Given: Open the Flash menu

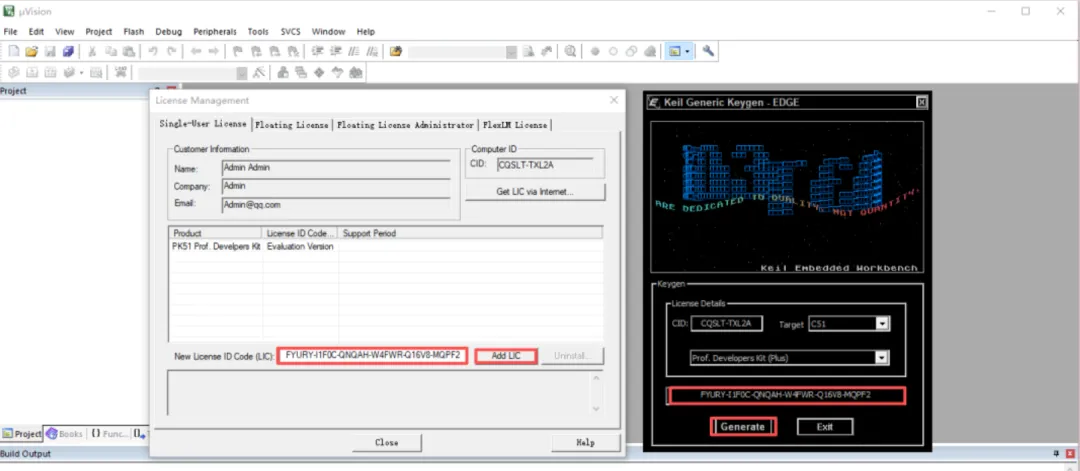Looking at the screenshot, I should click(x=134, y=32).
